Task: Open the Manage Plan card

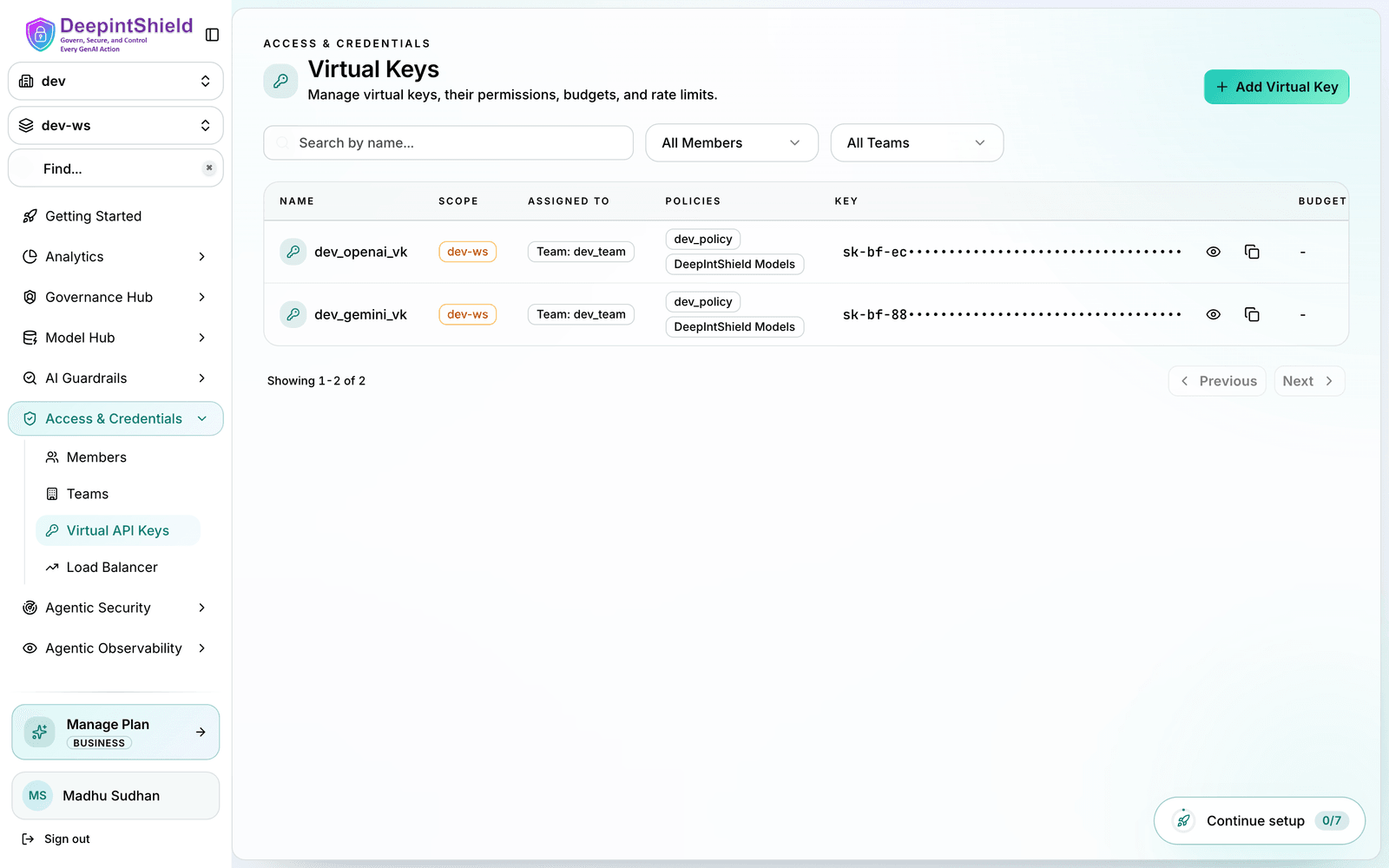Action: [x=115, y=733]
